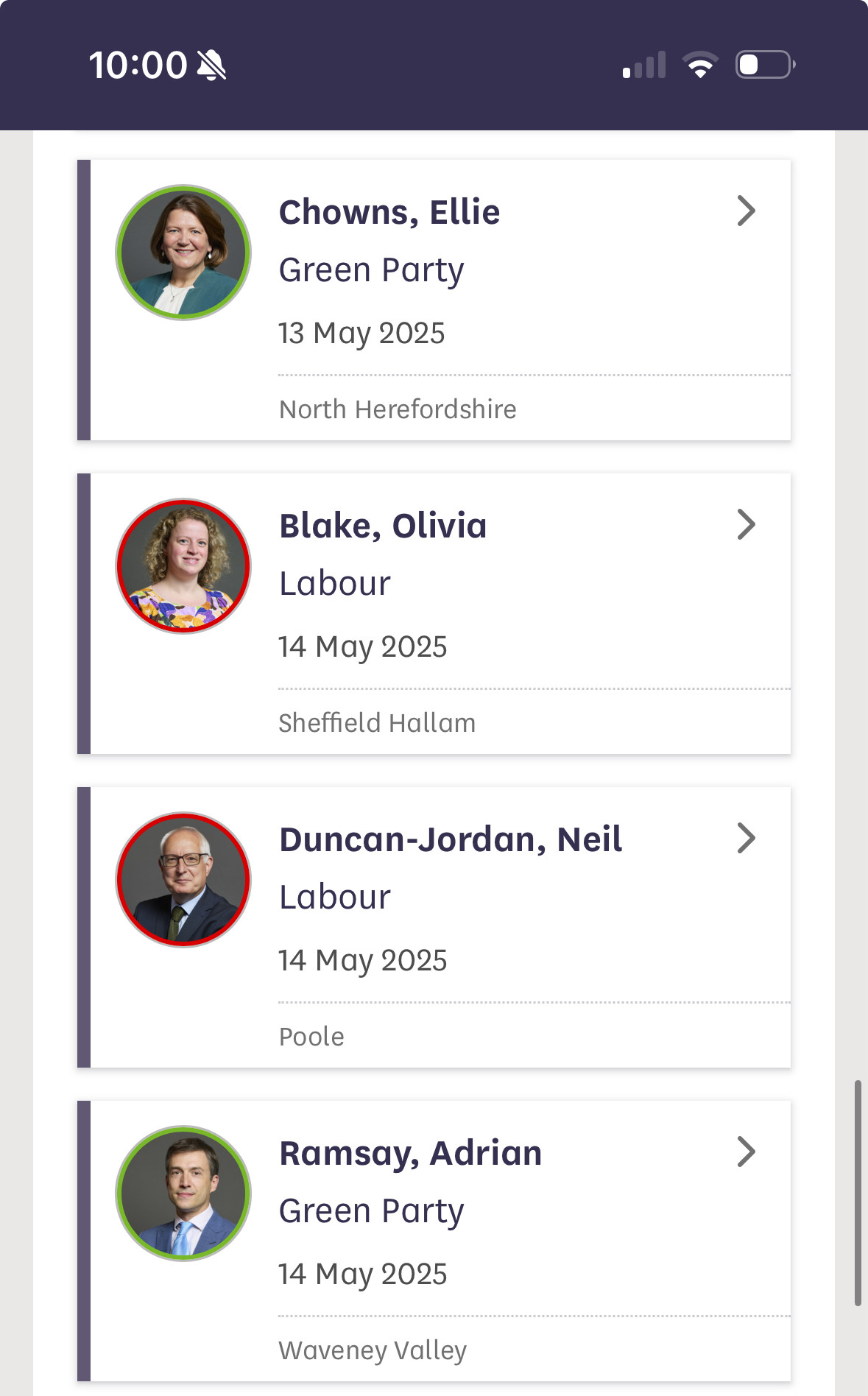868x1396 pixels.
Task: Select Sheffield Hallam constituency label
Action: (x=377, y=723)
